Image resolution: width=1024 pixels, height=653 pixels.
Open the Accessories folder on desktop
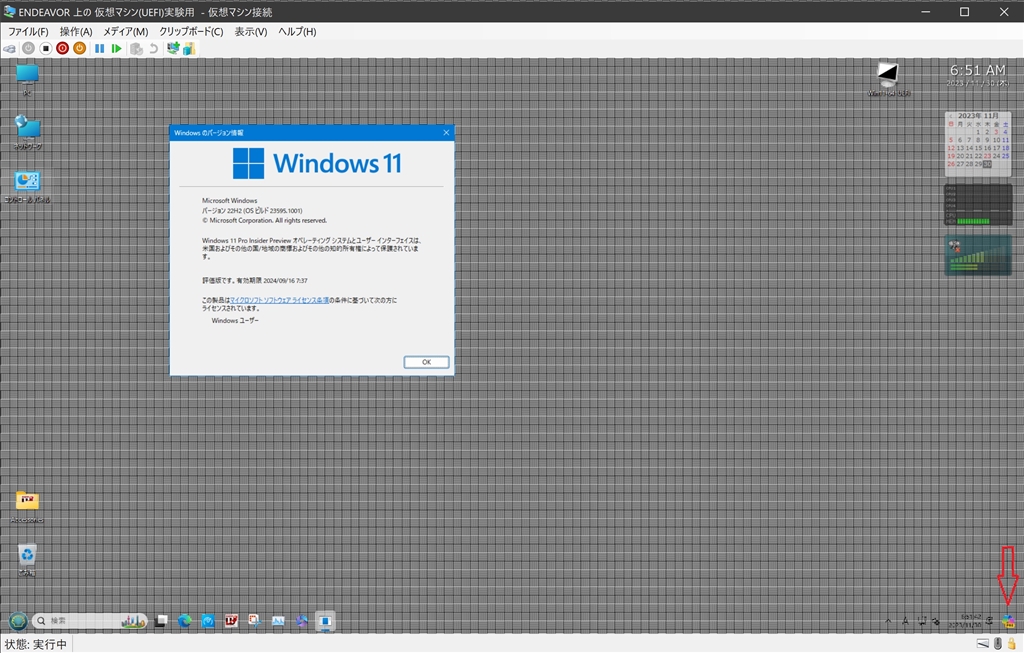27,507
